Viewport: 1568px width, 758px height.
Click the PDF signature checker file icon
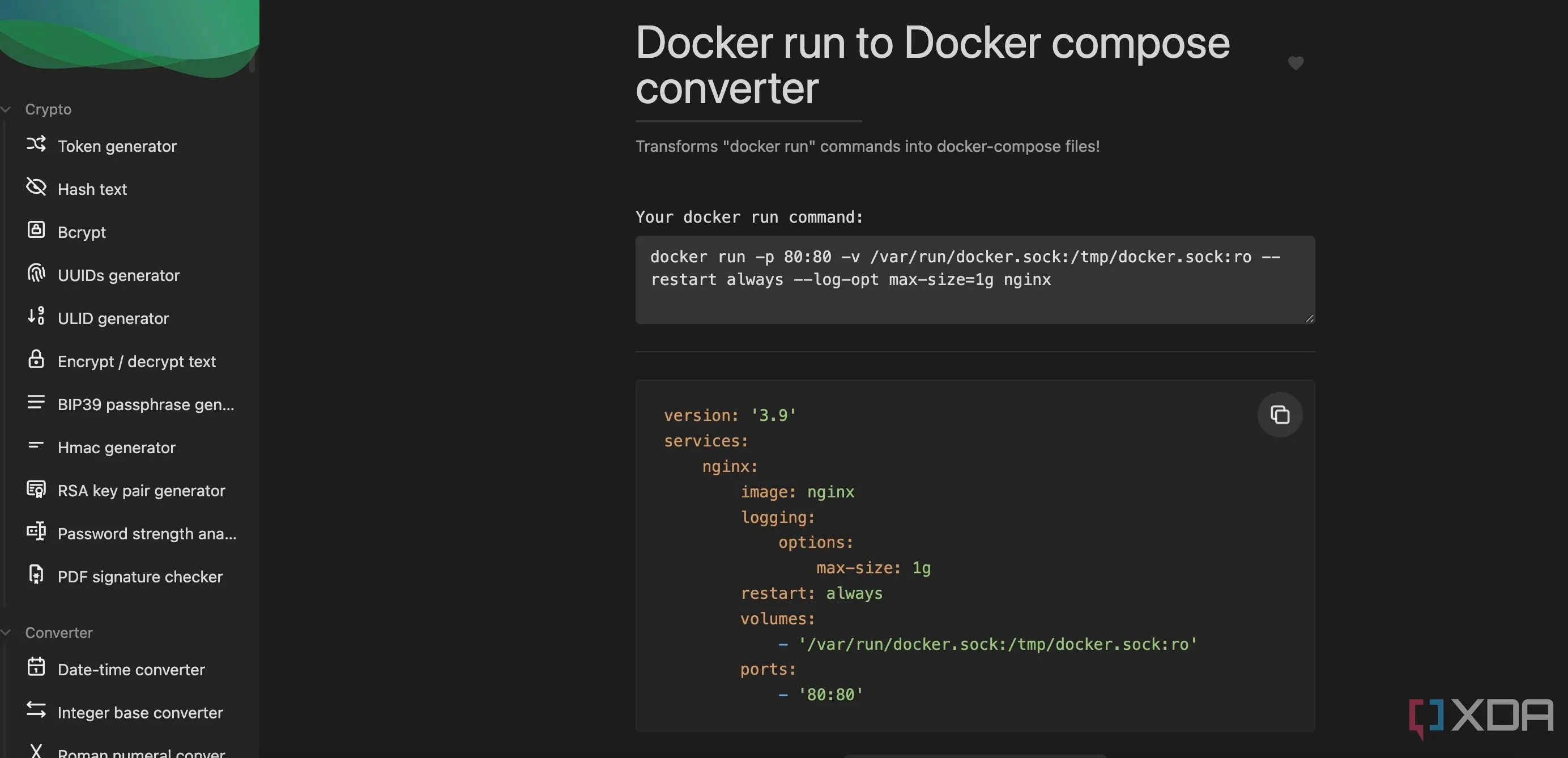36,575
